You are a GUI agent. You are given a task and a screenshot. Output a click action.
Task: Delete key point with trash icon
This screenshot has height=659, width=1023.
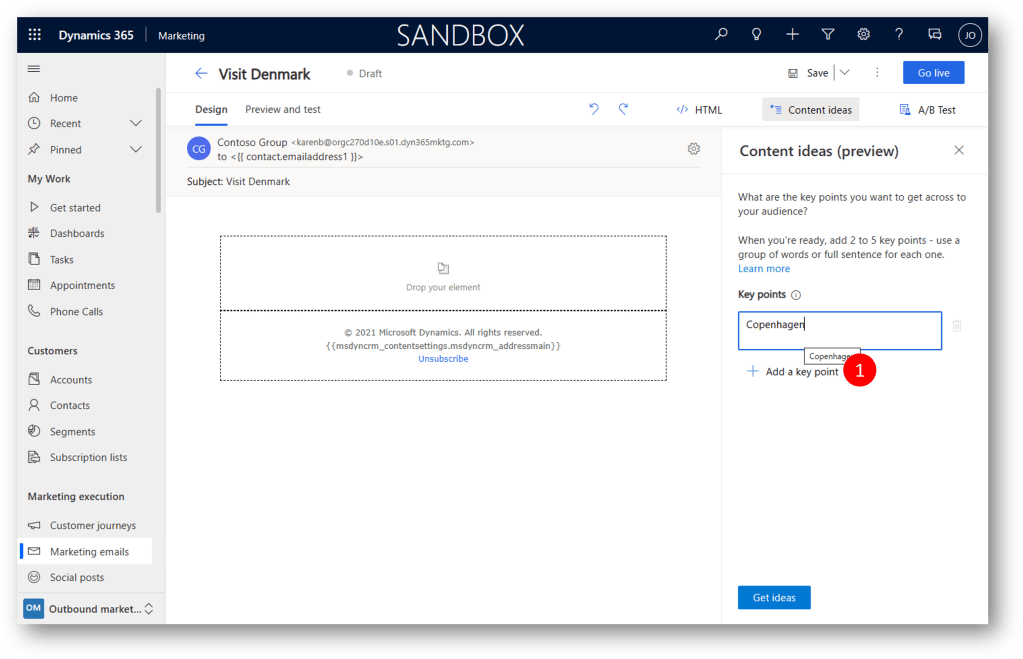coord(957,326)
